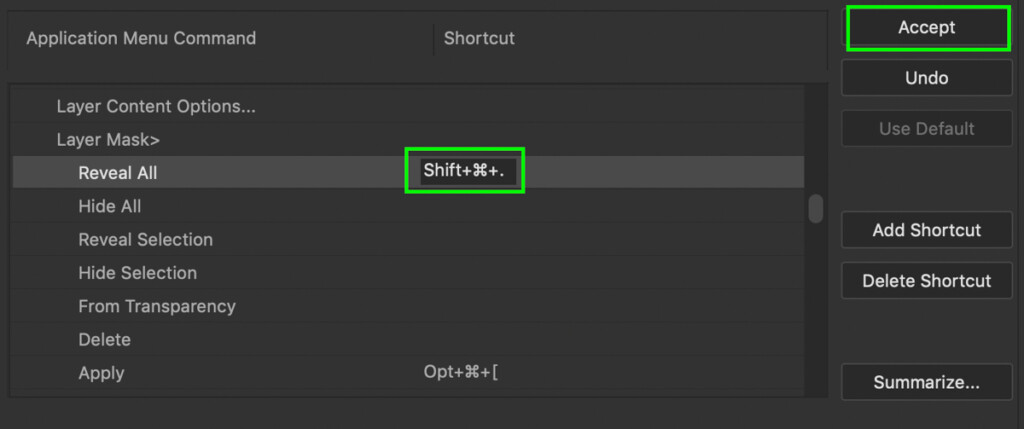The image size is (1024, 429).
Task: Select the Hide Selection command
Action: coord(138,273)
